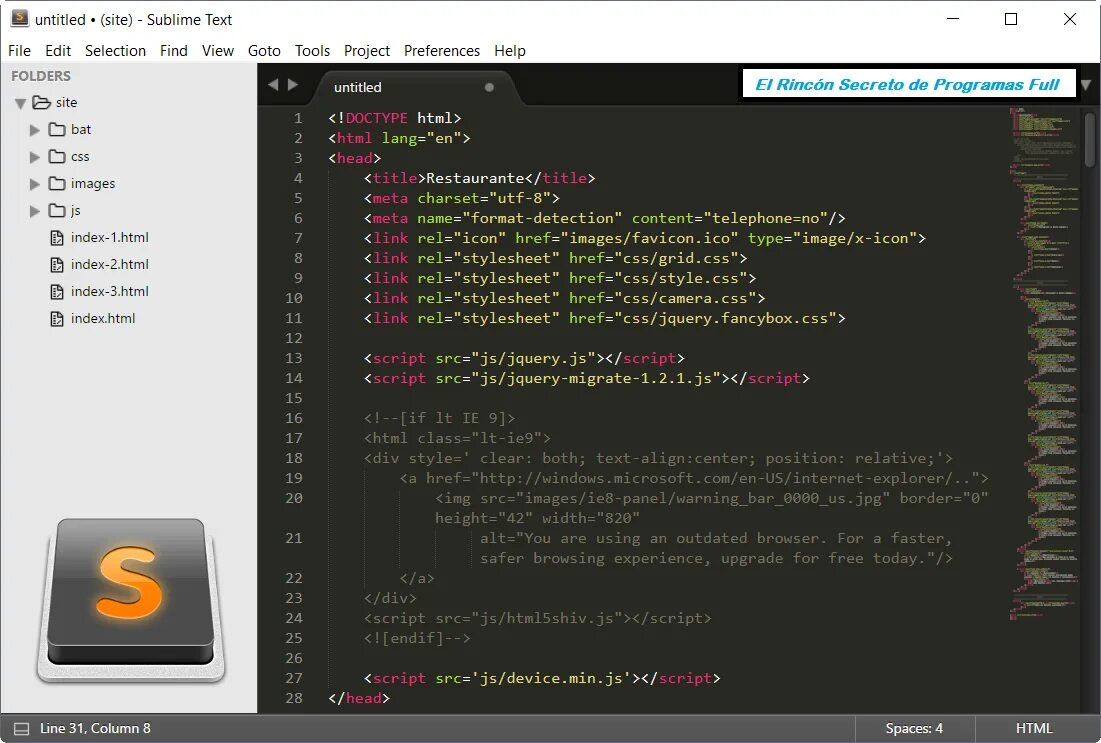Screen dimensions: 1101x743
Task: Click the css folder icon
Action: click(x=57, y=156)
